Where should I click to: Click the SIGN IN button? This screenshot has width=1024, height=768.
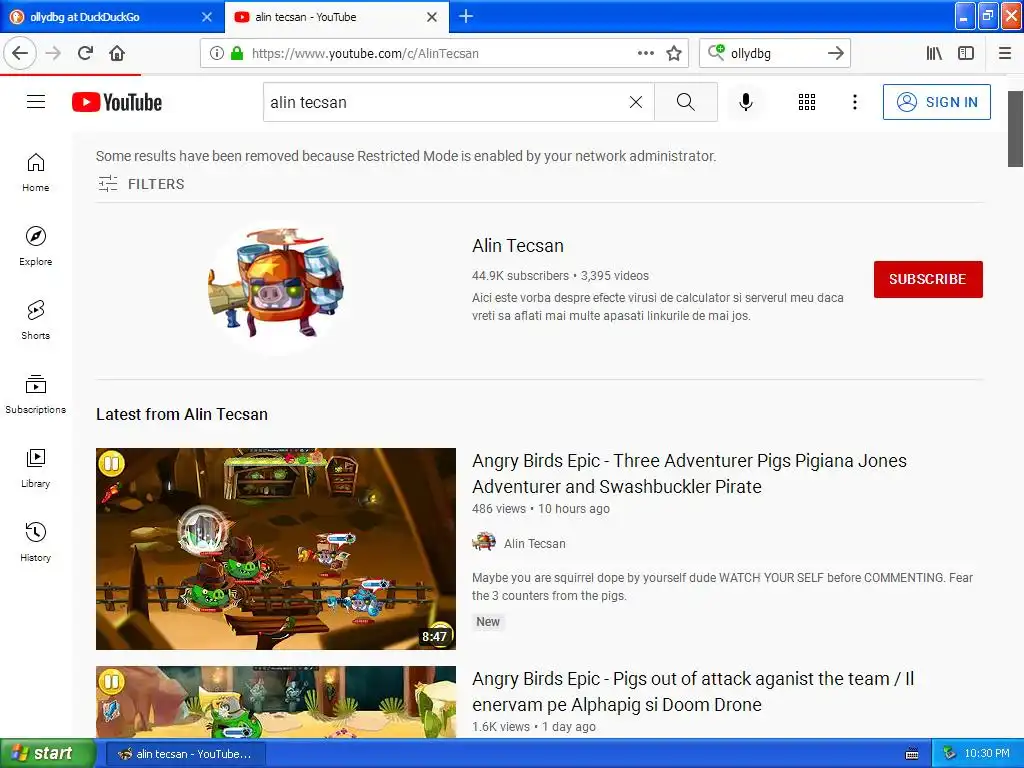[936, 102]
